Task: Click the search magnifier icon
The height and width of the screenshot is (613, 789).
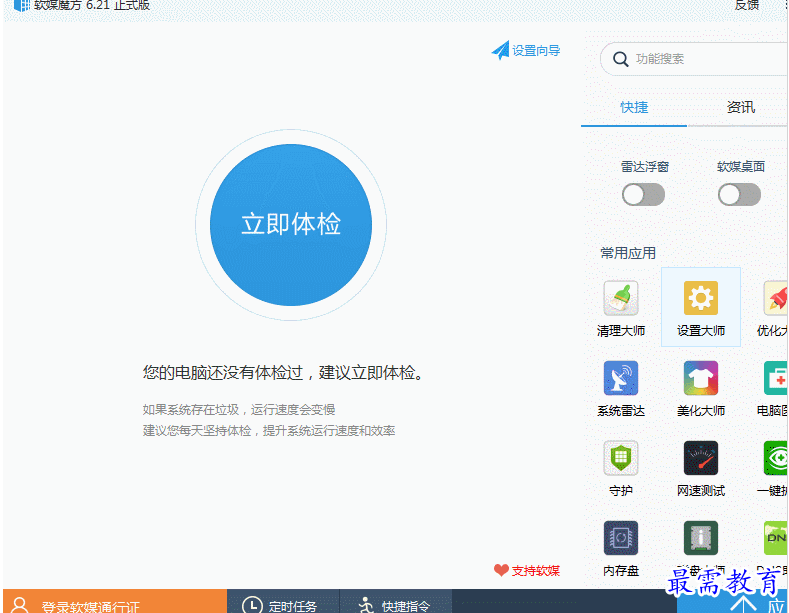Action: (620, 59)
